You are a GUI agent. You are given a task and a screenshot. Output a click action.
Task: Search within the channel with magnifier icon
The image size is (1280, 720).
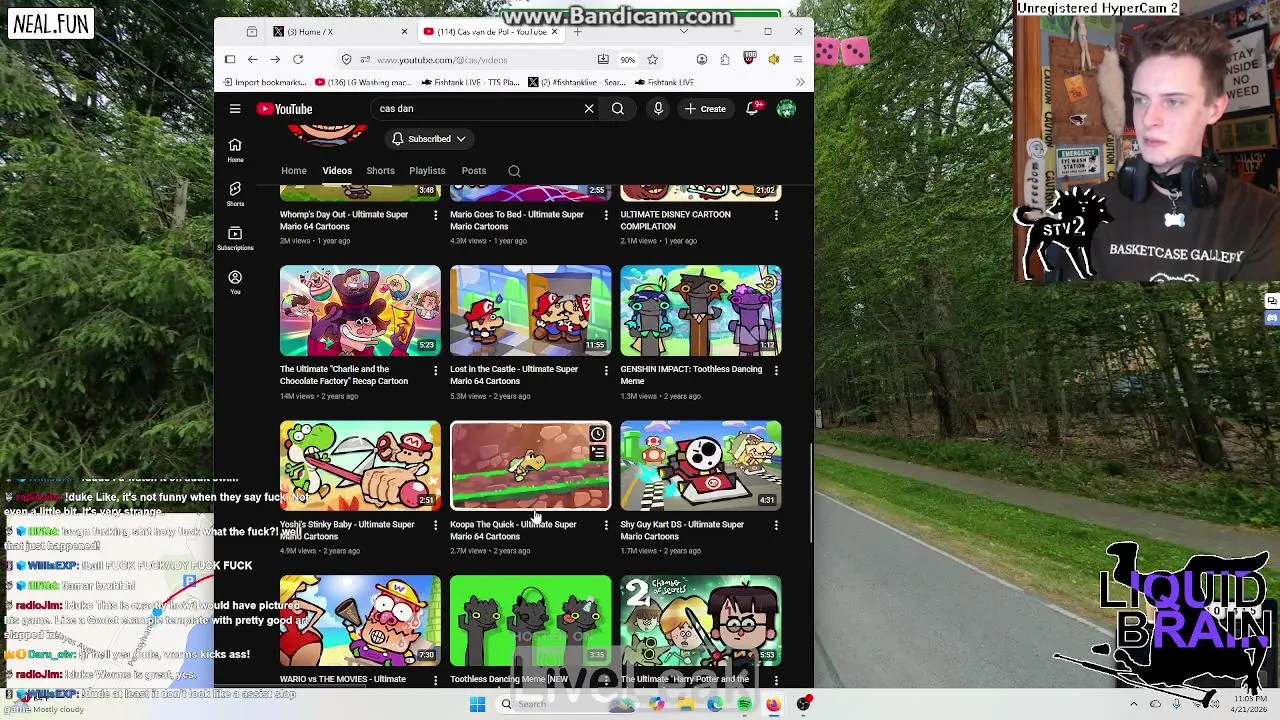click(x=514, y=171)
